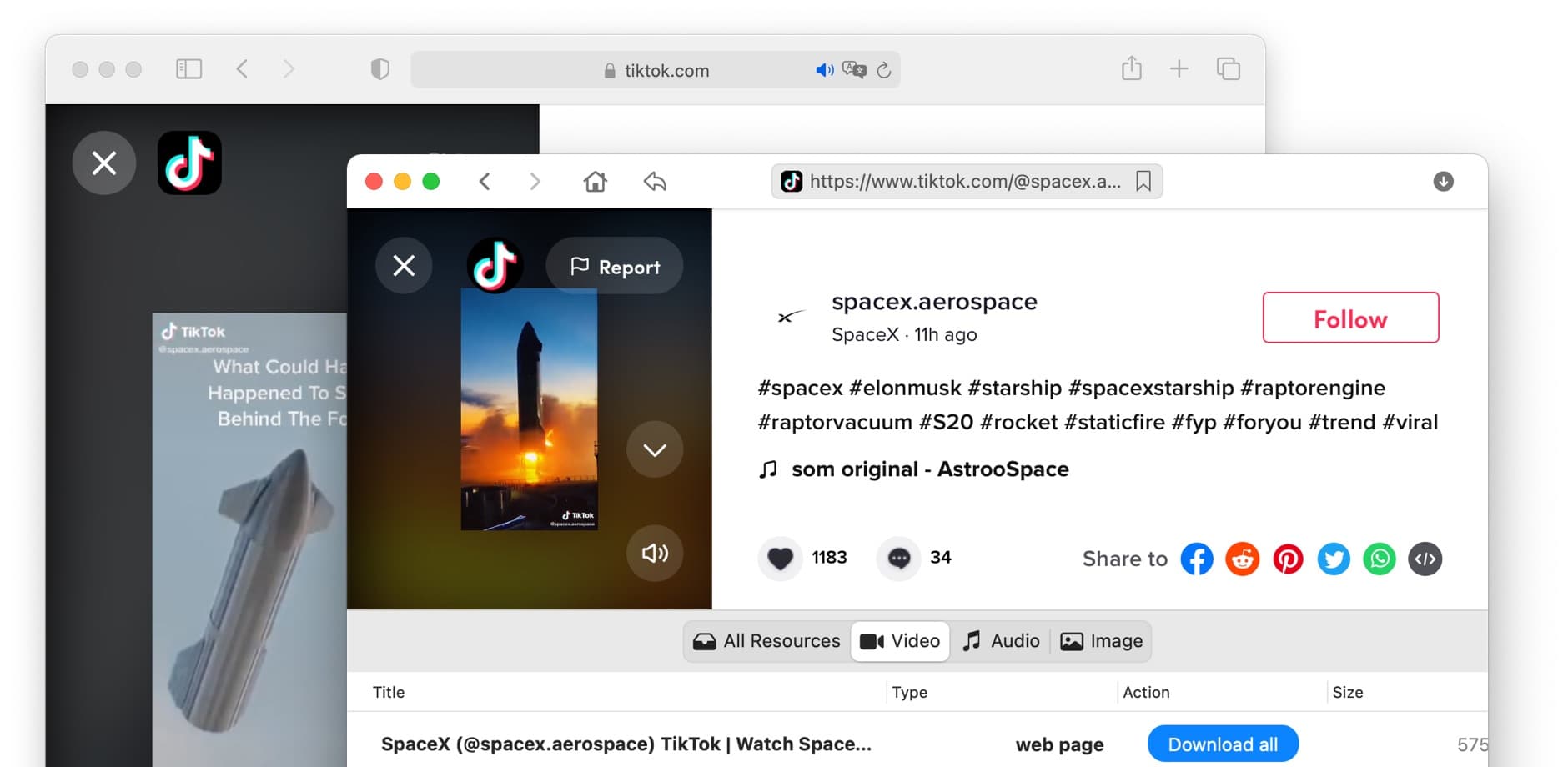The width and height of the screenshot is (1568, 767).
Task: Switch to All Resources tab
Action: pyautogui.click(x=766, y=641)
